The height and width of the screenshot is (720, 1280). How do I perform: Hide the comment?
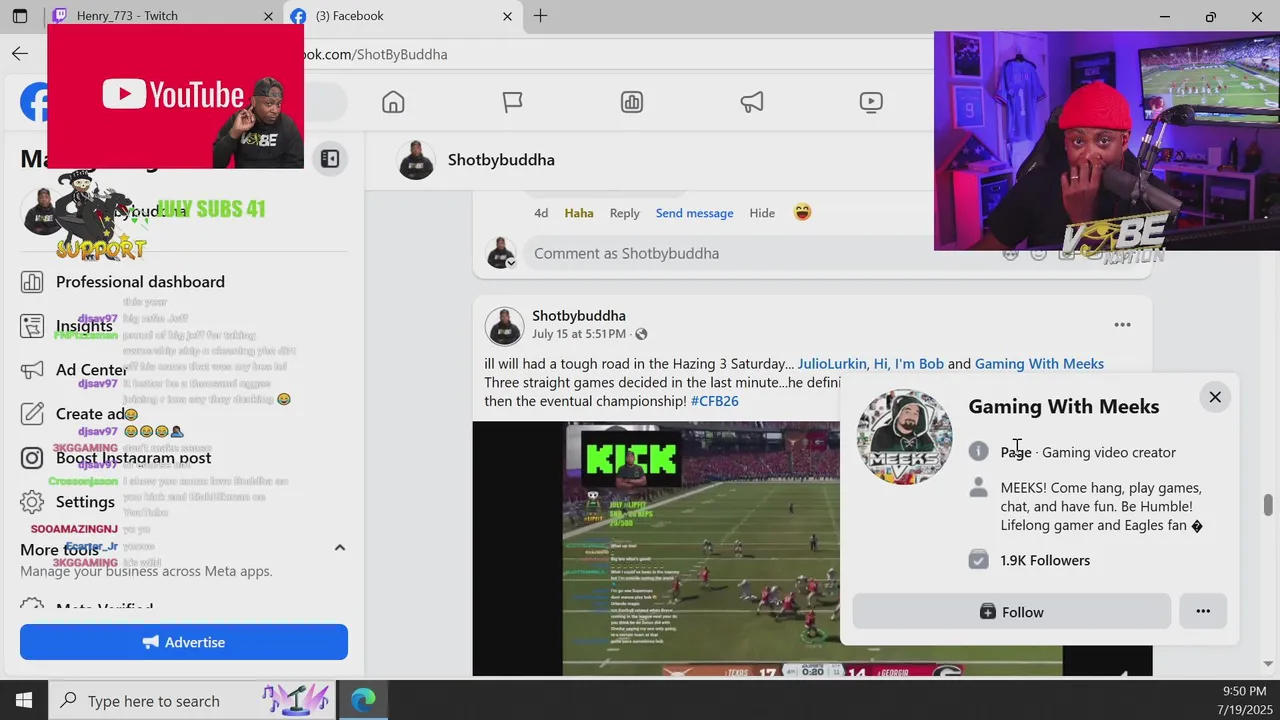(762, 213)
